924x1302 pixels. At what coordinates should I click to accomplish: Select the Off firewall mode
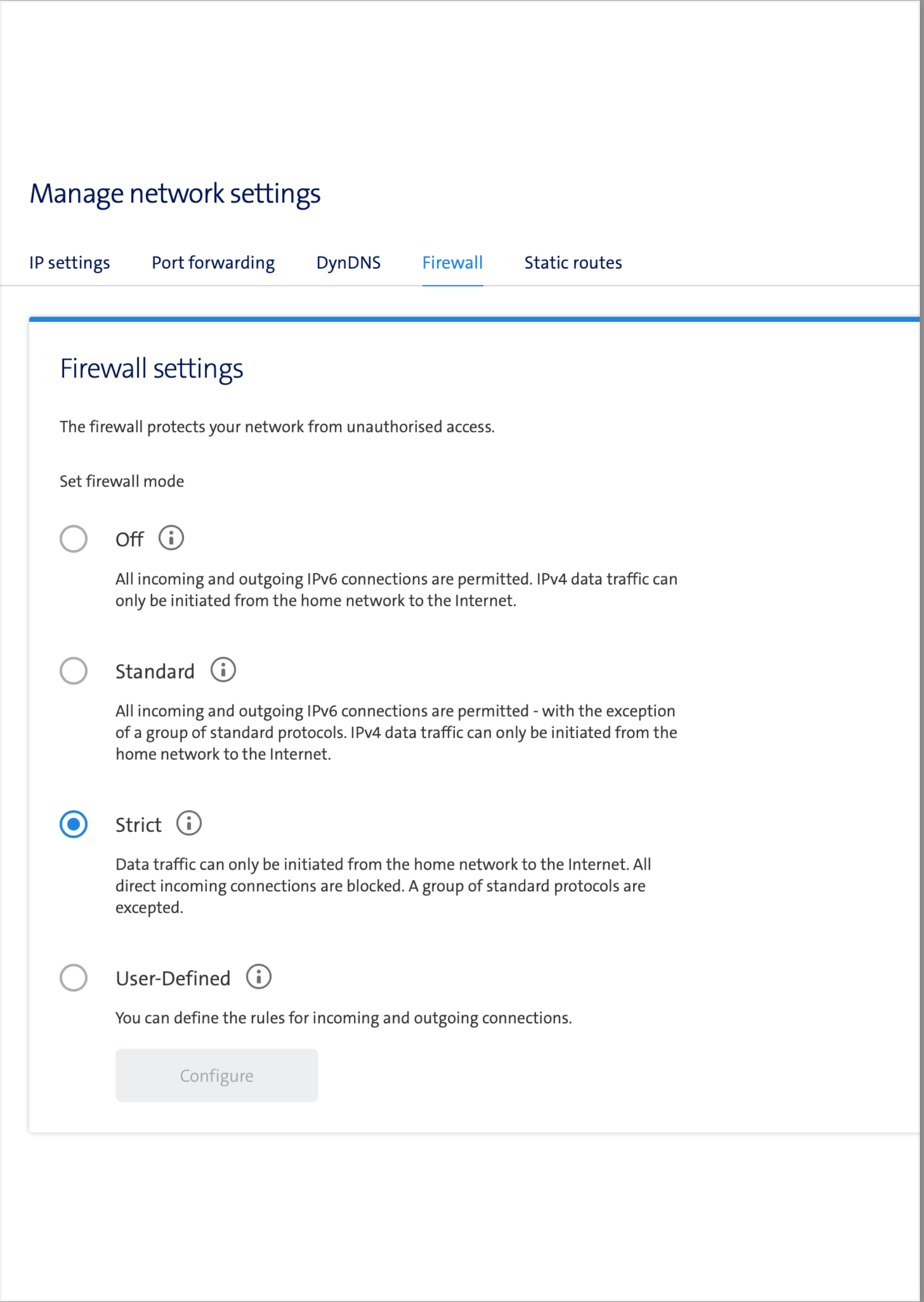tap(73, 538)
